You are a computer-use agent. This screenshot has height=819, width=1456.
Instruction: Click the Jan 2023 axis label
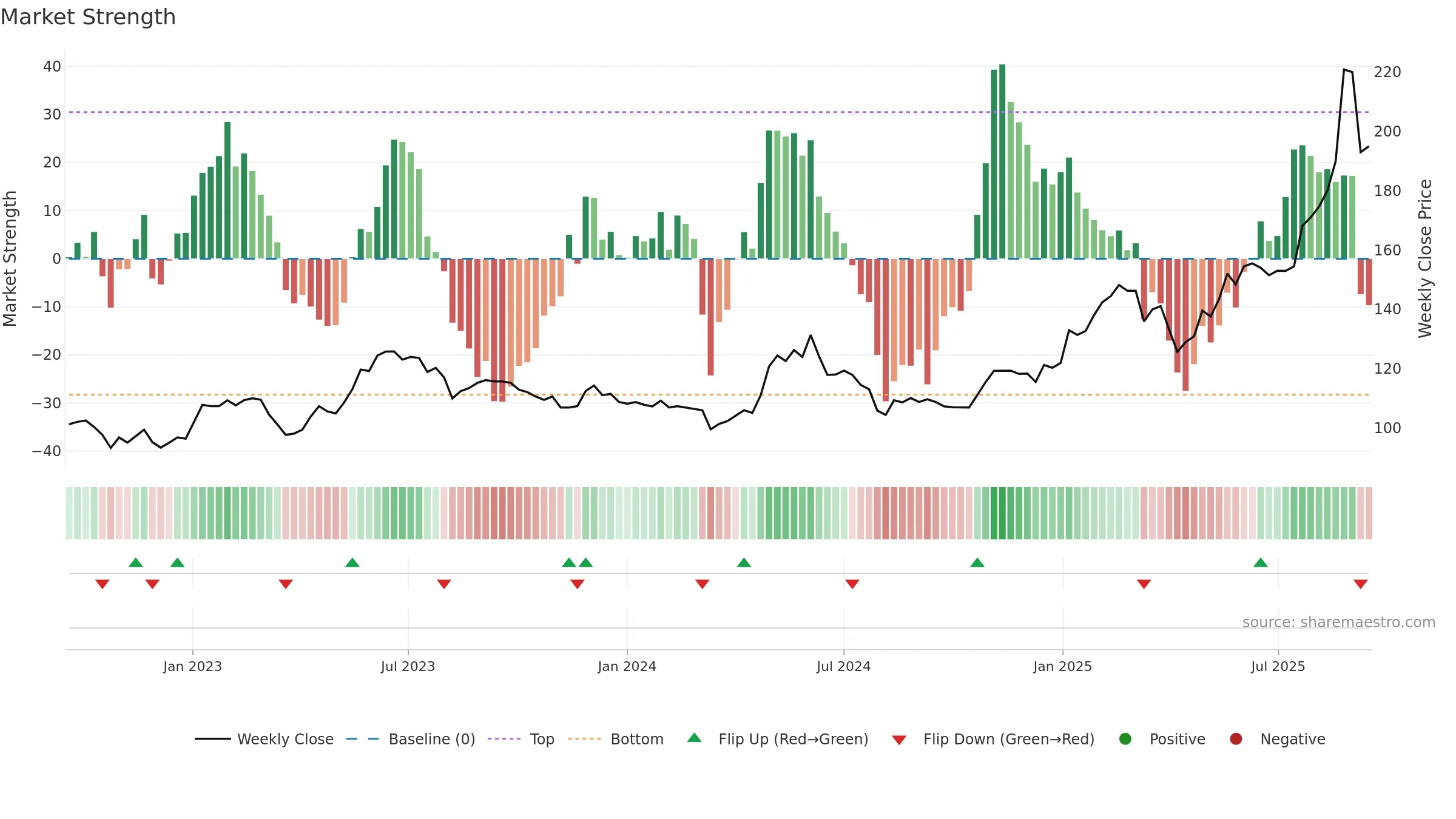192,666
